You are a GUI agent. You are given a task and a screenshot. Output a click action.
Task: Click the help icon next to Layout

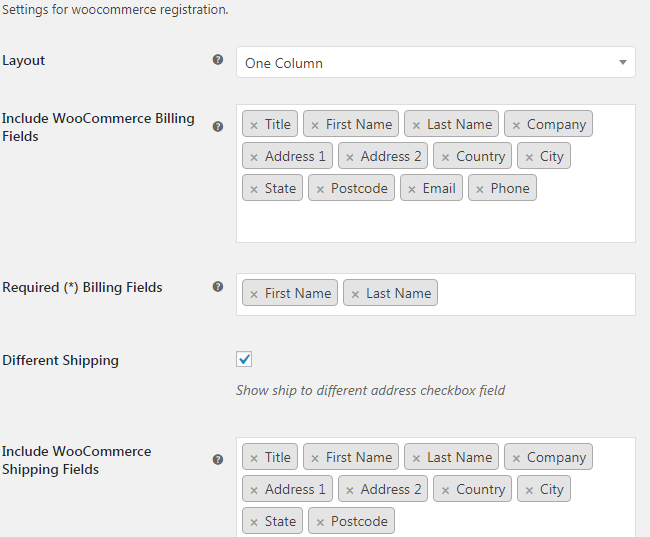218,60
